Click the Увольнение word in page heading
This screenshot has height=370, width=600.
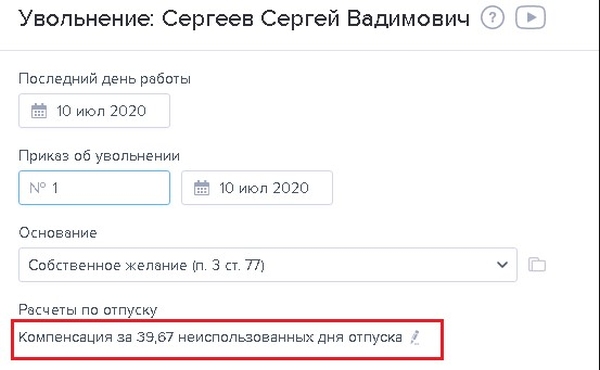86,18
